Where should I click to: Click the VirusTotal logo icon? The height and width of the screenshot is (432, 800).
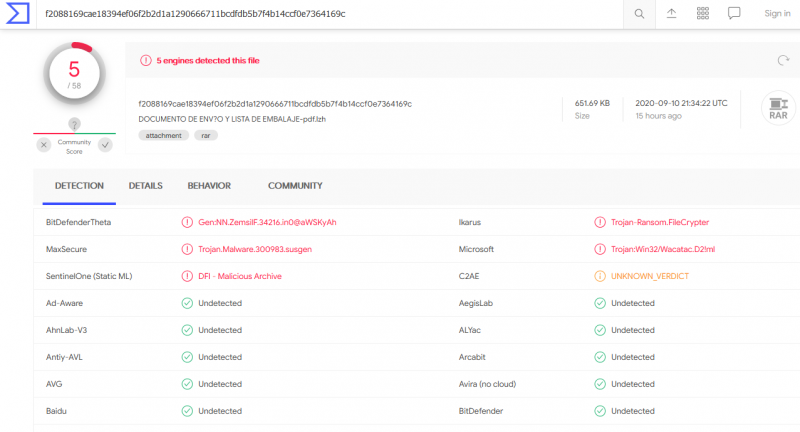(17, 14)
